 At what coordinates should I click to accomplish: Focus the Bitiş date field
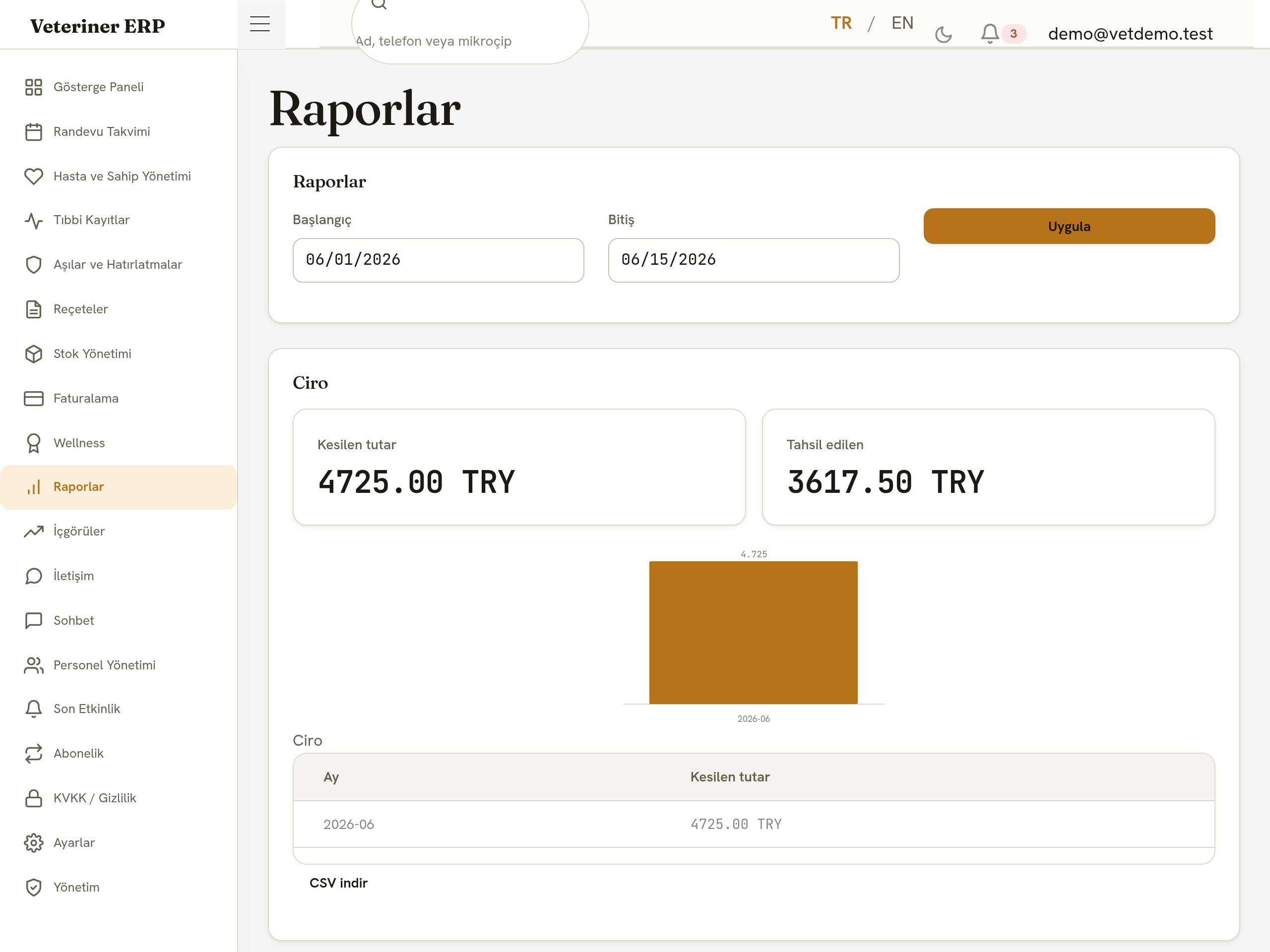pyautogui.click(x=753, y=260)
